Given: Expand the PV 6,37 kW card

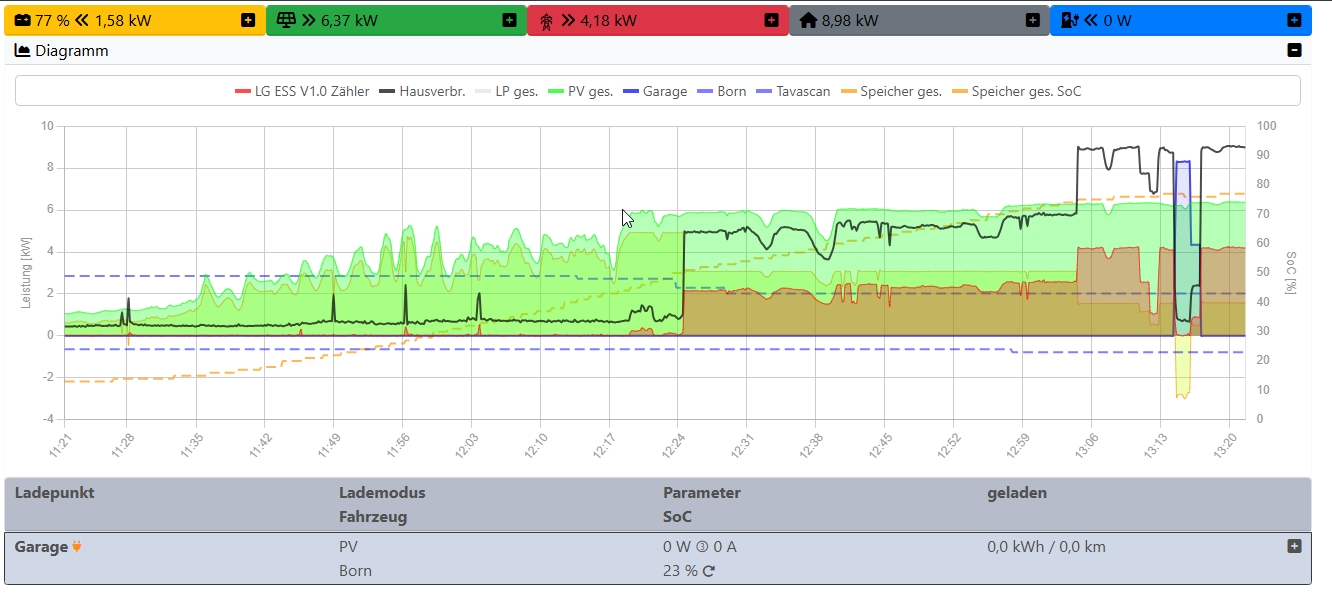Looking at the screenshot, I should coord(509,20).
